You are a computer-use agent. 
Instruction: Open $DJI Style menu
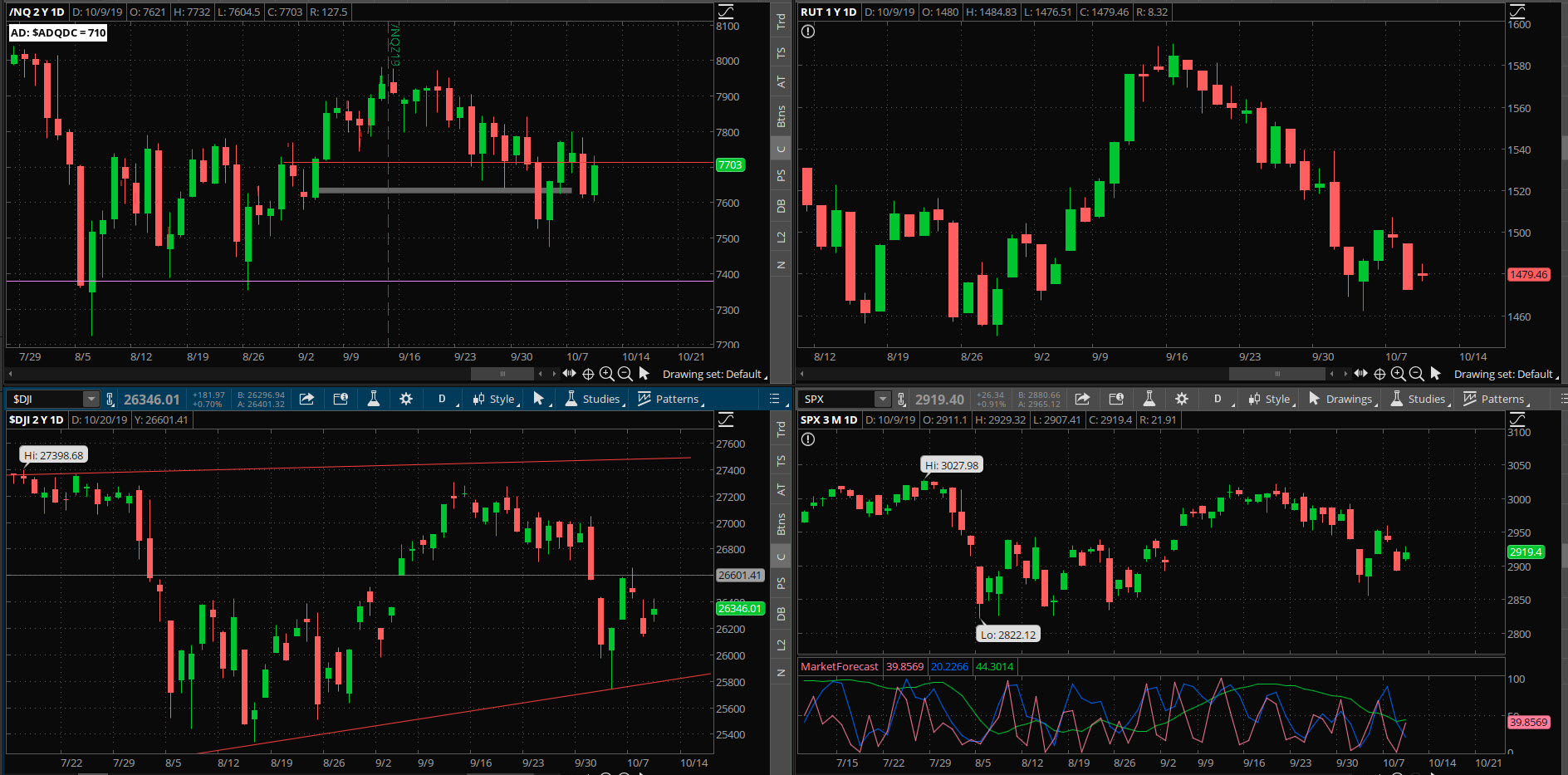pyautogui.click(x=495, y=399)
